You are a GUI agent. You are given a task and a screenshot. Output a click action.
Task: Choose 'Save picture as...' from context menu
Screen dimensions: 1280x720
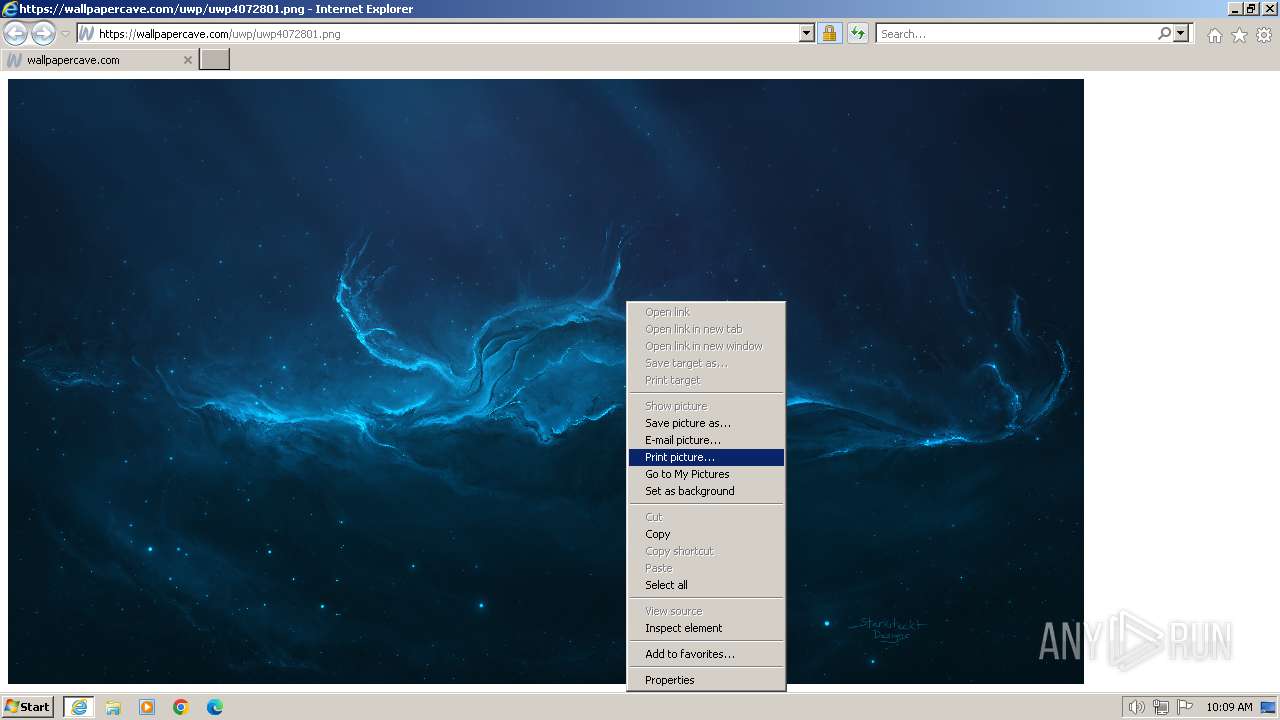click(x=706, y=423)
